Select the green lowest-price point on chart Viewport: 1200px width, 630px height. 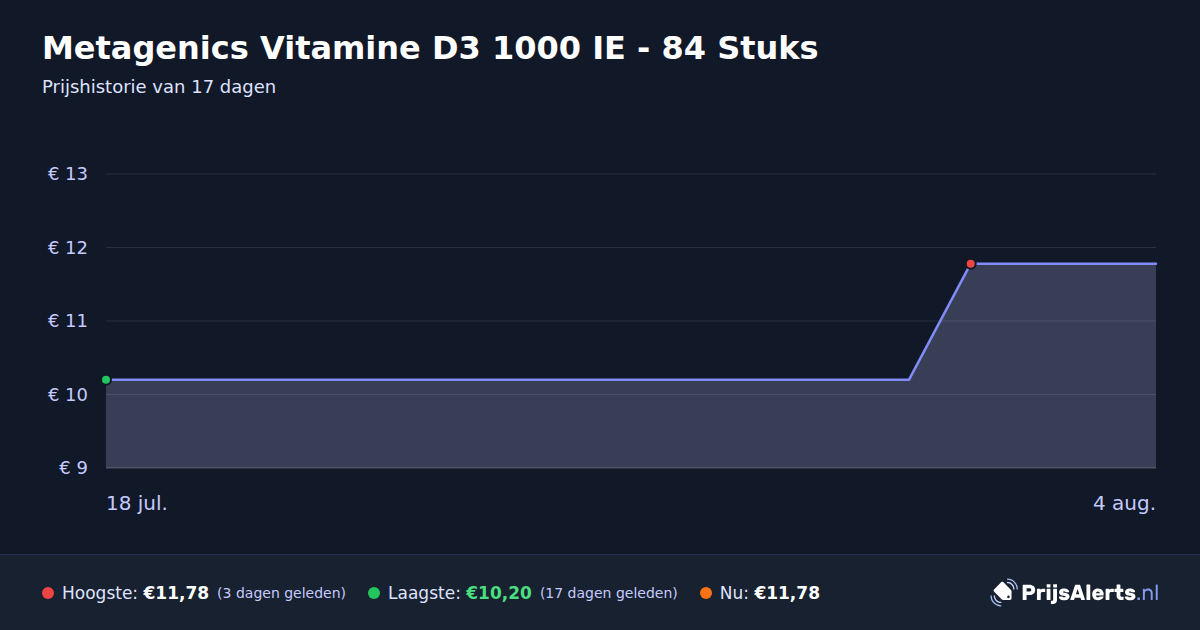(106, 380)
